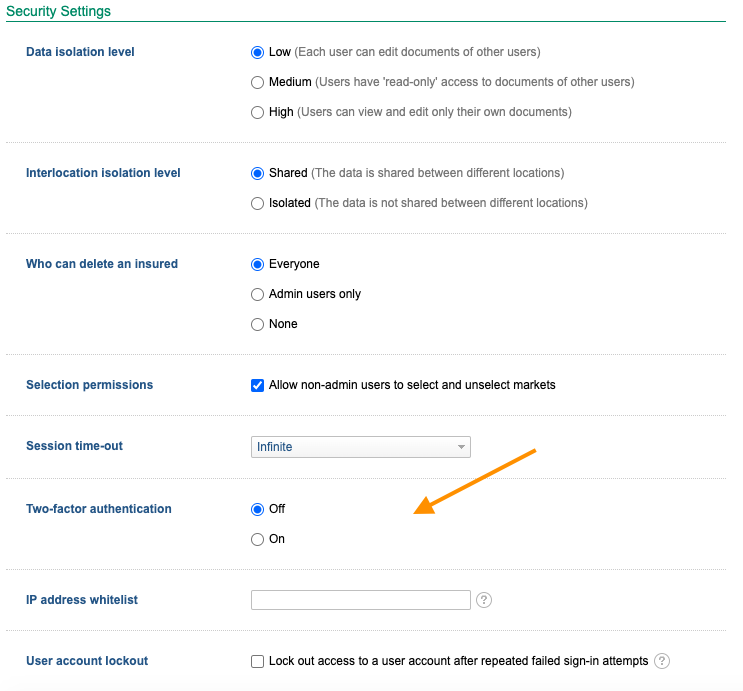Choose Medium data isolation level
The height and width of the screenshot is (691, 743).
click(x=258, y=82)
